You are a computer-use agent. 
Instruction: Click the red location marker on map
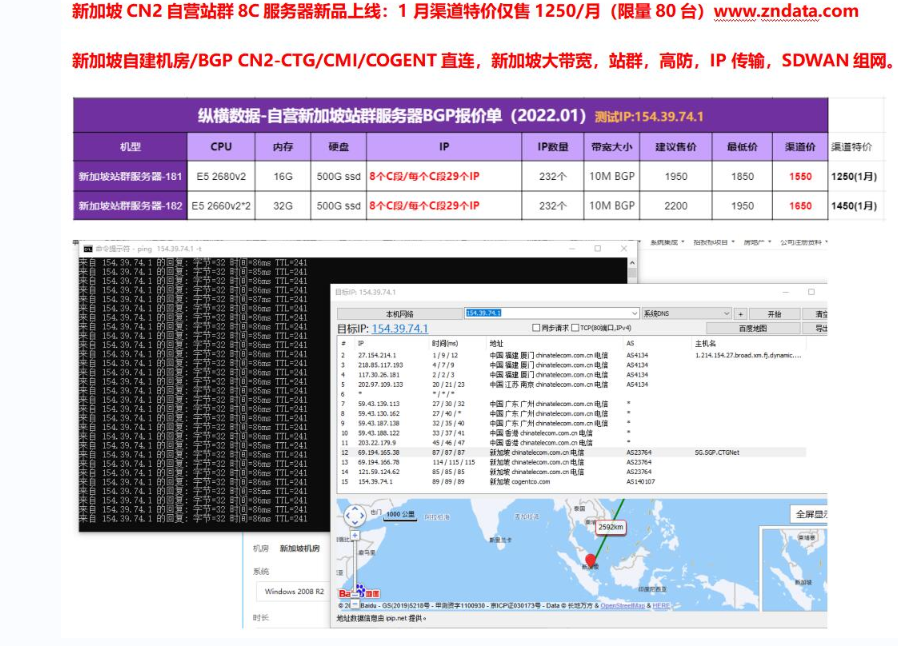point(590,560)
